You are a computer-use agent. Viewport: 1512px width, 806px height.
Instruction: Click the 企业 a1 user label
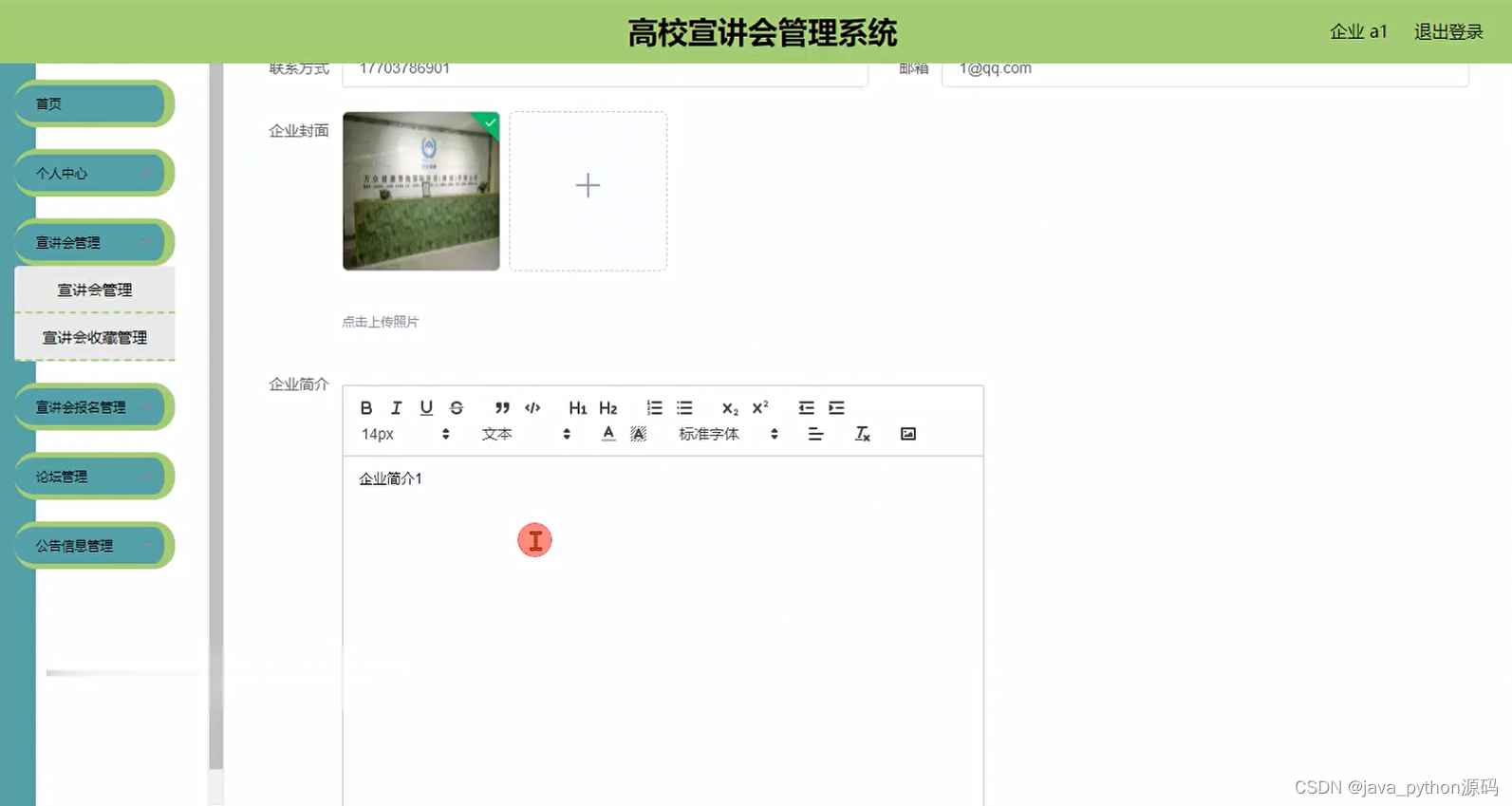point(1358,32)
